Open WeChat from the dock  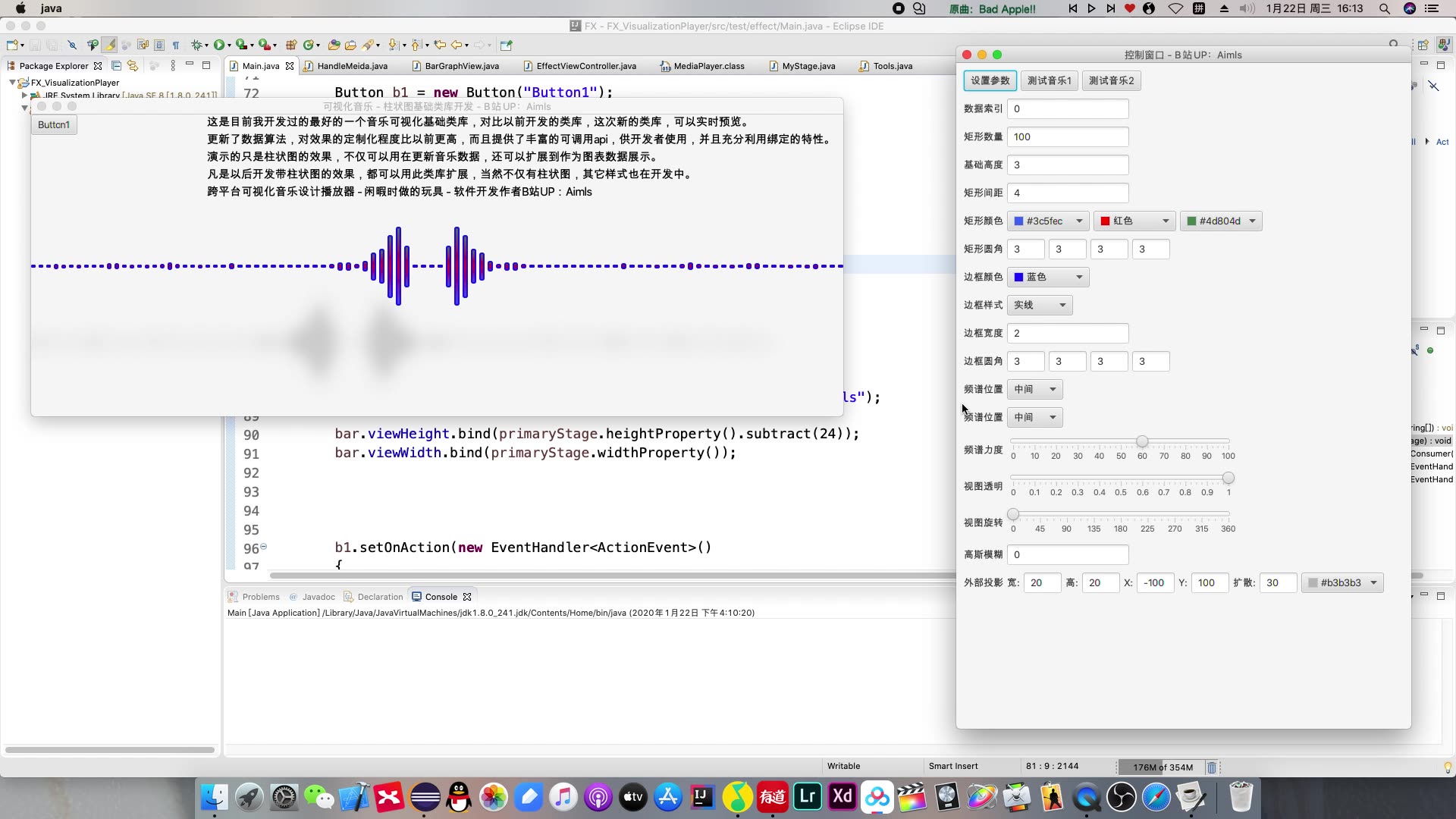click(319, 797)
